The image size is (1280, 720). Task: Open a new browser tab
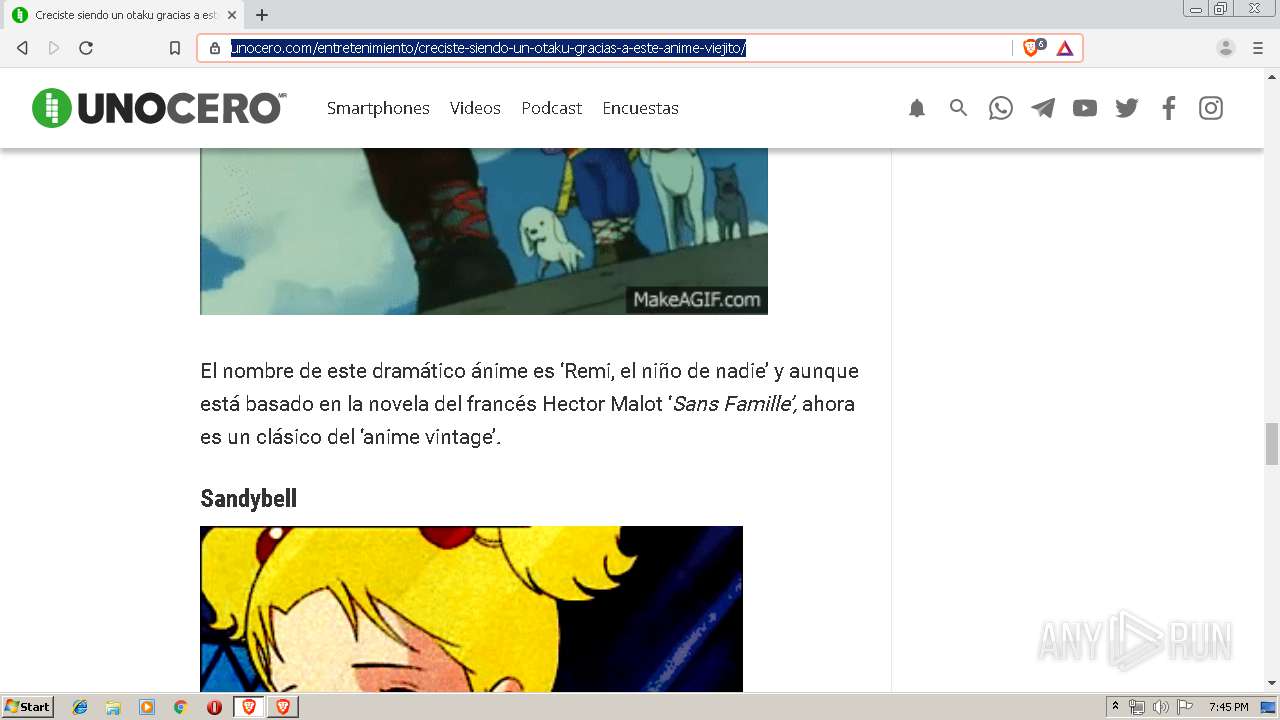[262, 15]
